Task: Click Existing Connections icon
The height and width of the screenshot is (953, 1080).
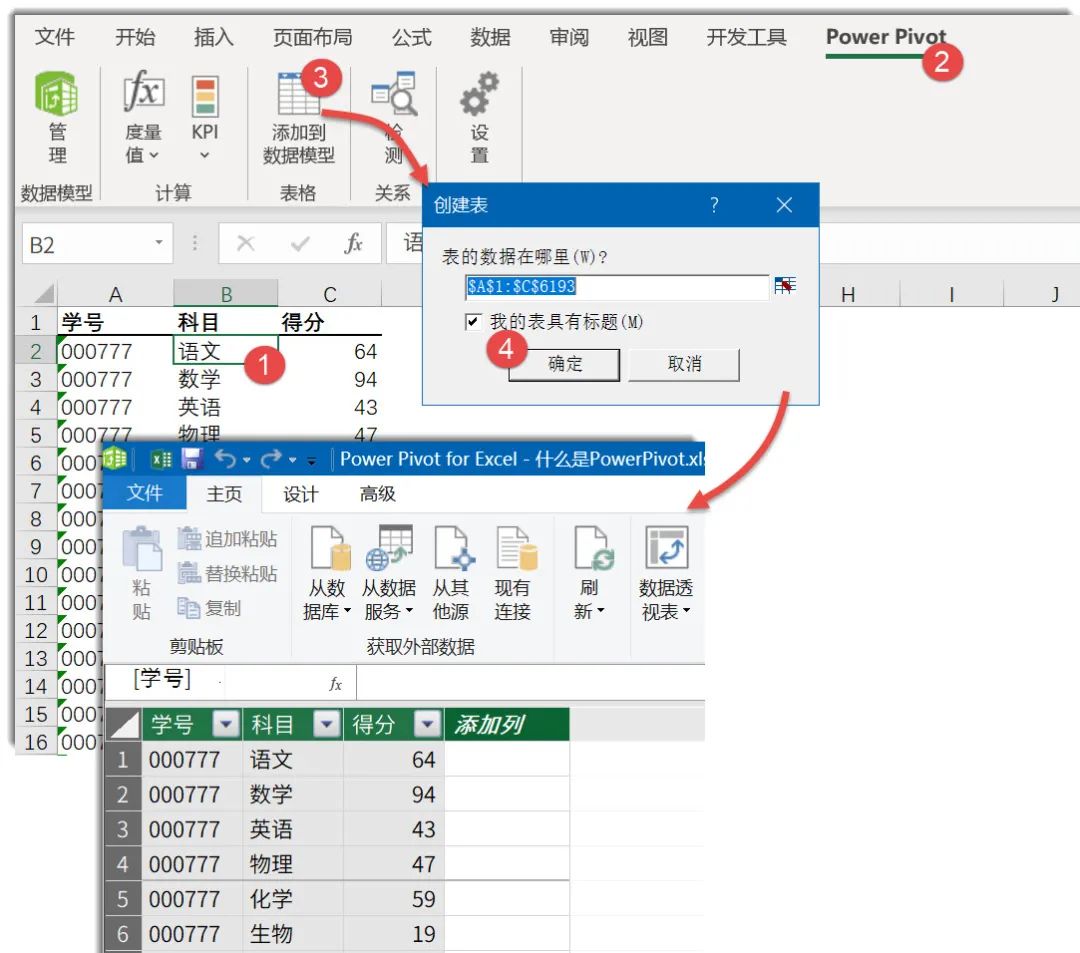Action: pyautogui.click(x=516, y=548)
